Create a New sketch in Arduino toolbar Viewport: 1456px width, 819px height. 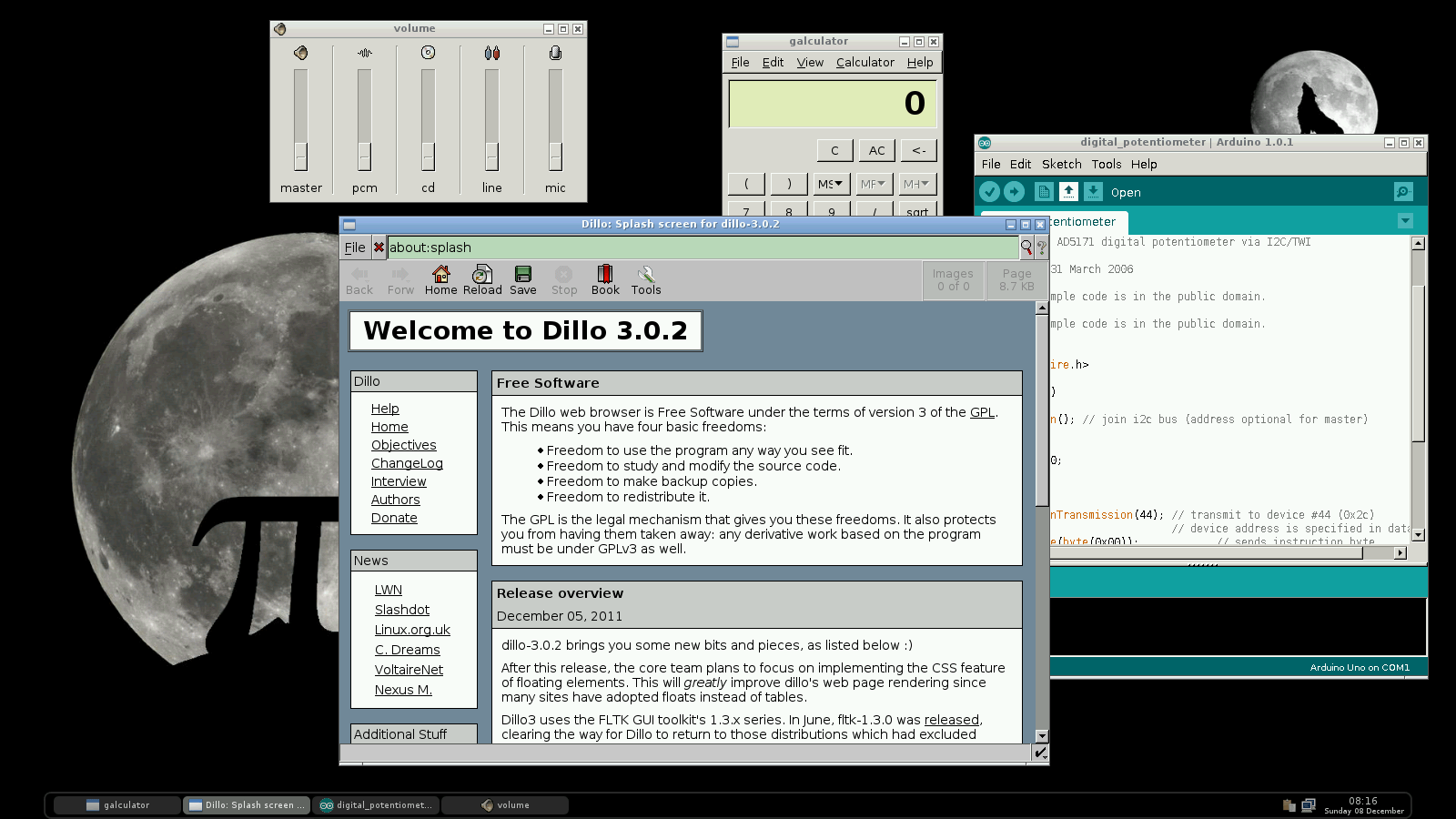(x=1044, y=192)
